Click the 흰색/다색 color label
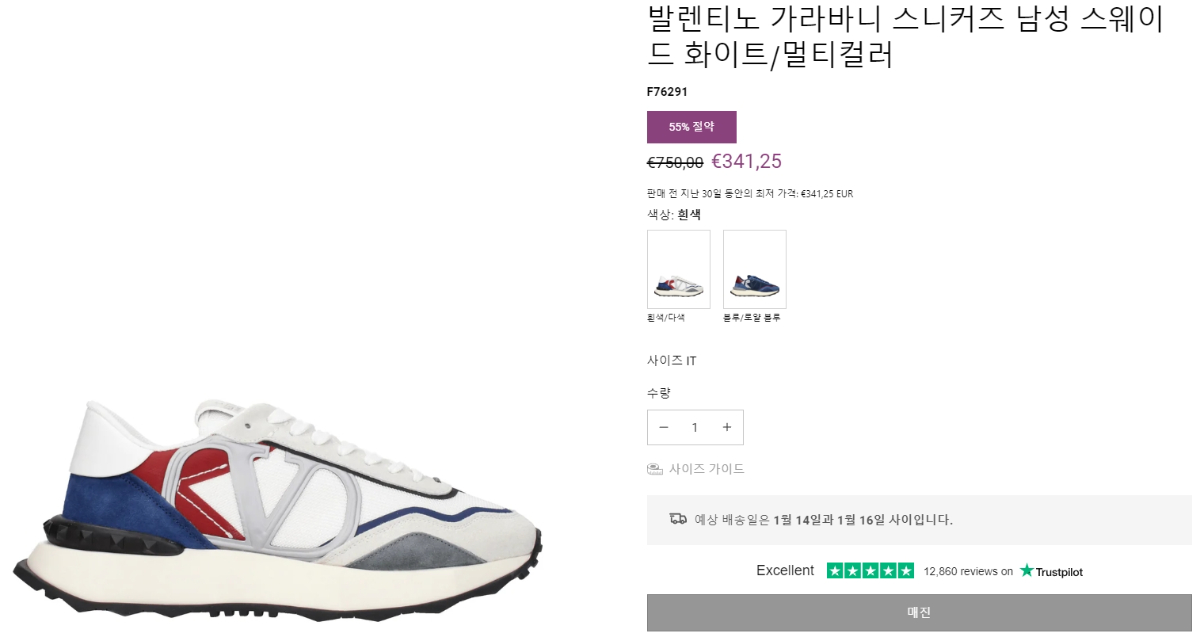Screen dimensions: 1200x637 [666, 317]
